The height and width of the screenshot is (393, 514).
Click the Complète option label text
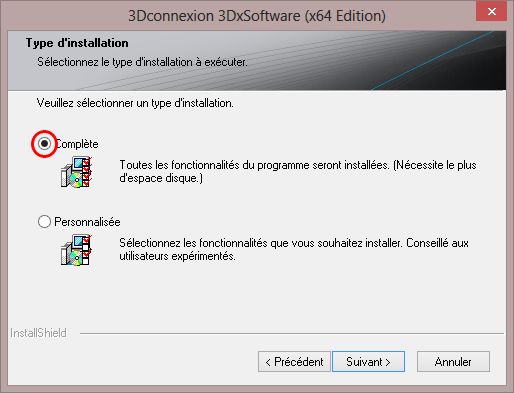coord(77,144)
